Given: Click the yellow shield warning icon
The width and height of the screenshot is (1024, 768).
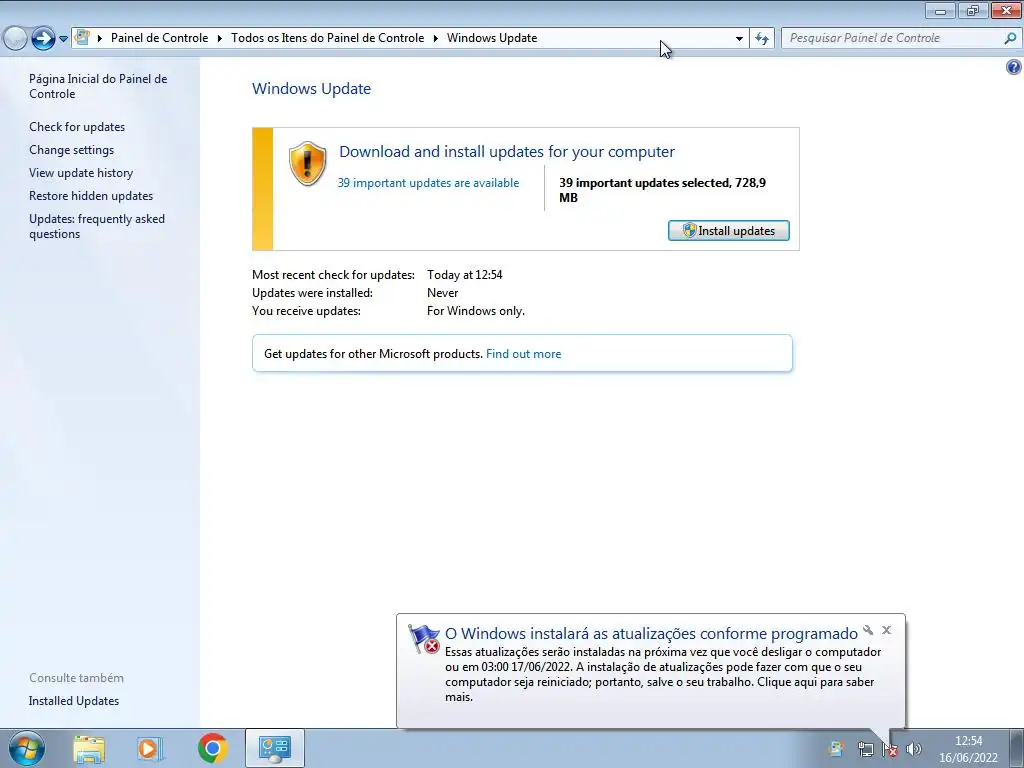Looking at the screenshot, I should coord(308,163).
